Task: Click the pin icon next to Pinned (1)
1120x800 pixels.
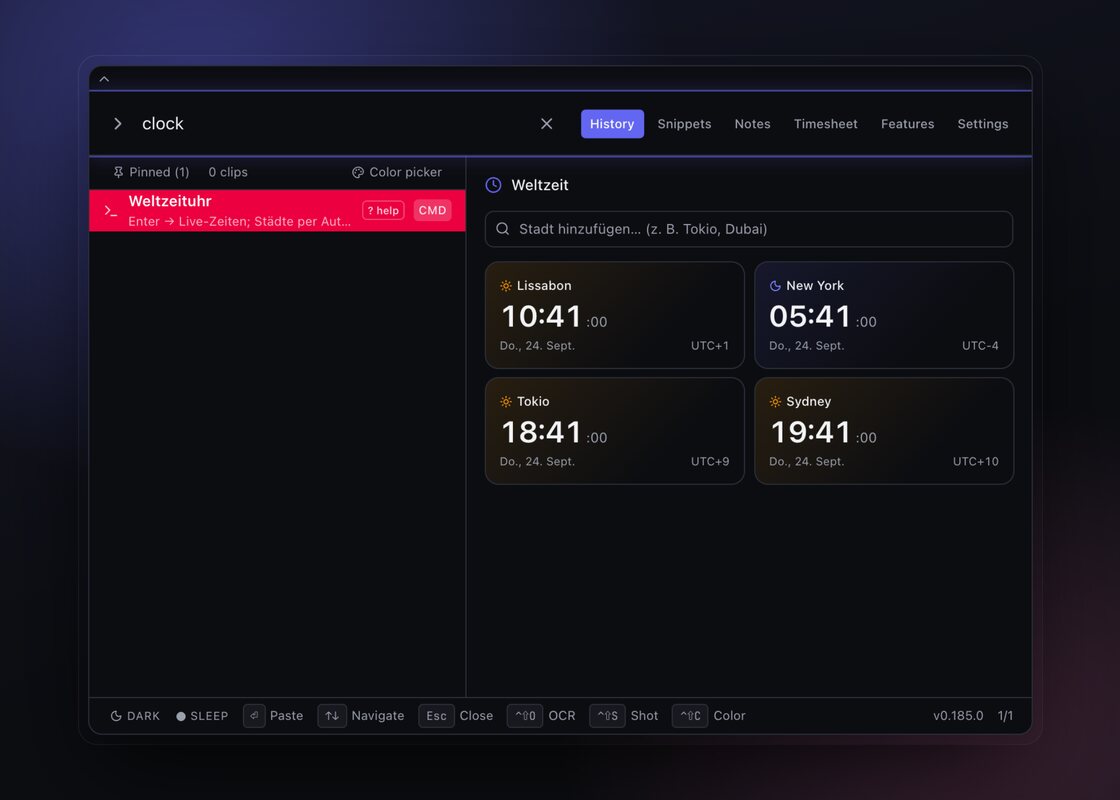Action: pyautogui.click(x=119, y=172)
